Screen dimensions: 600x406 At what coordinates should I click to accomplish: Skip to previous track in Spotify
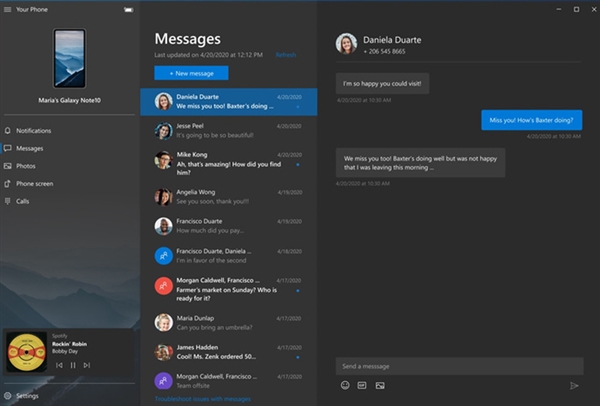(59, 365)
